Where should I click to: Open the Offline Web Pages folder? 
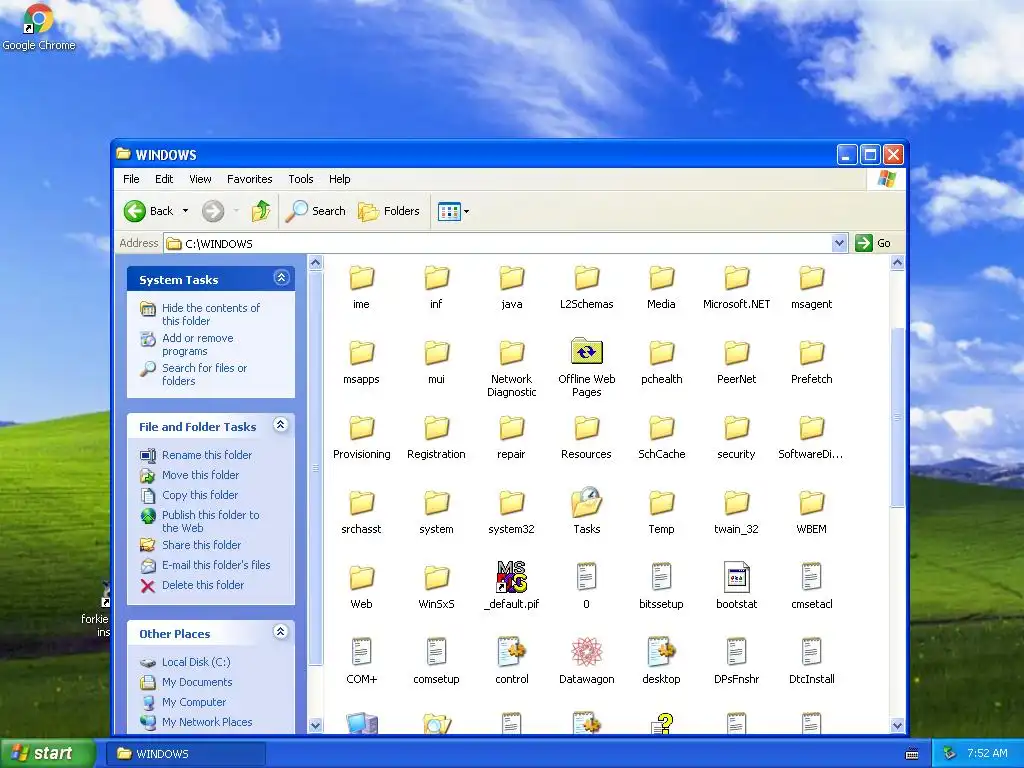tap(586, 353)
